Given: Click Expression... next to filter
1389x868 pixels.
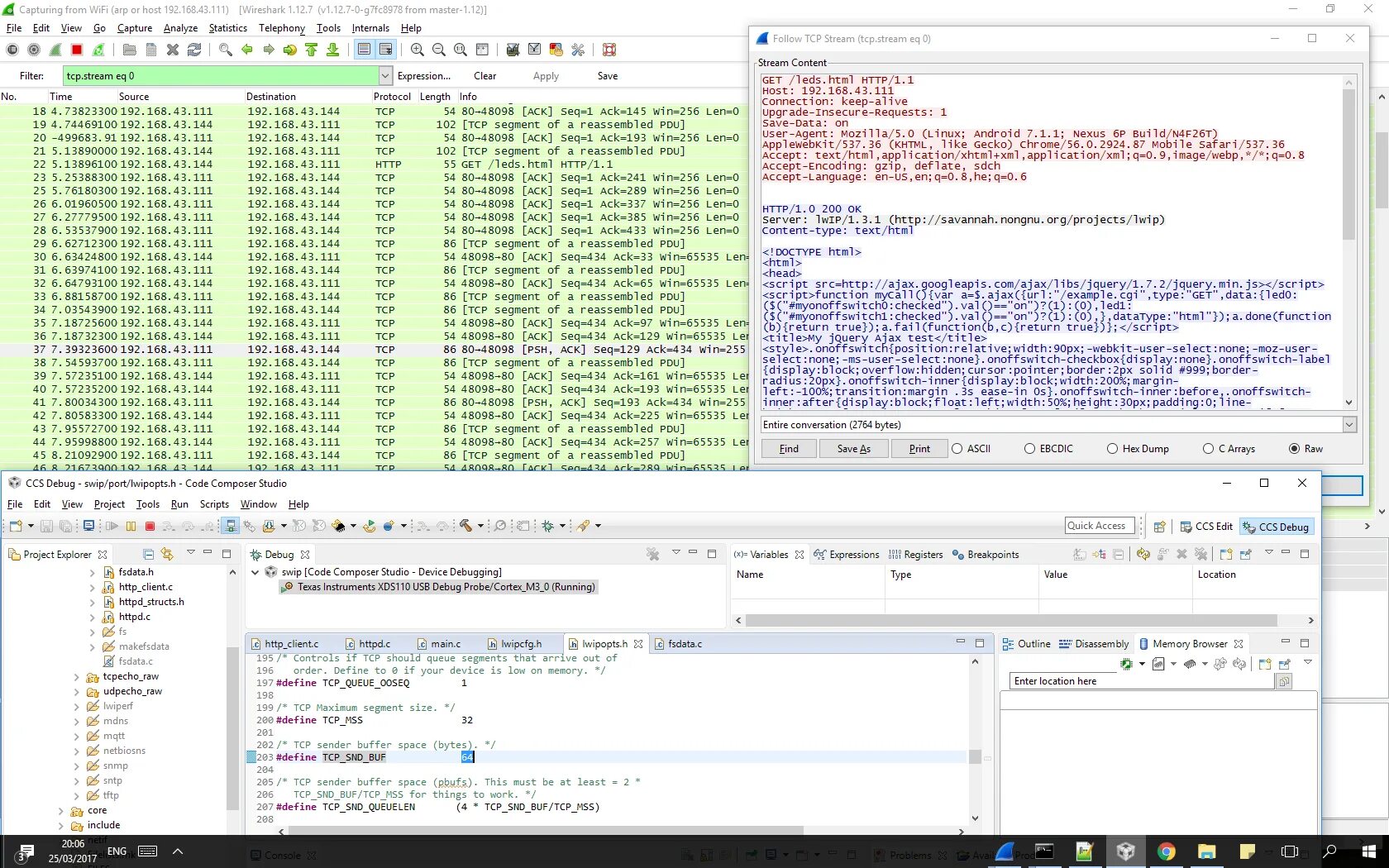Looking at the screenshot, I should point(424,76).
